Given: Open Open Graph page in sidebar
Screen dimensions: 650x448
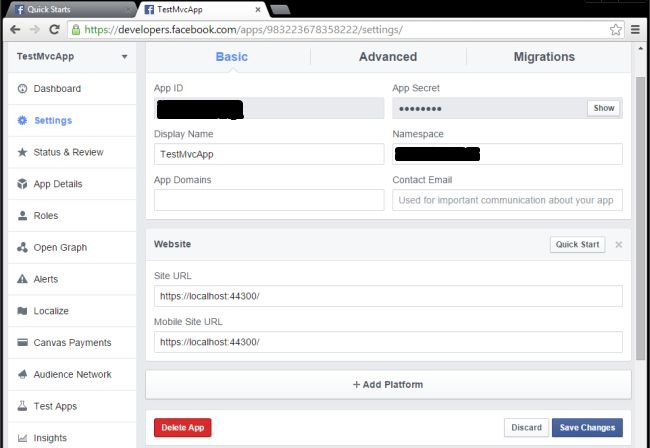Looking at the screenshot, I should (72, 247).
